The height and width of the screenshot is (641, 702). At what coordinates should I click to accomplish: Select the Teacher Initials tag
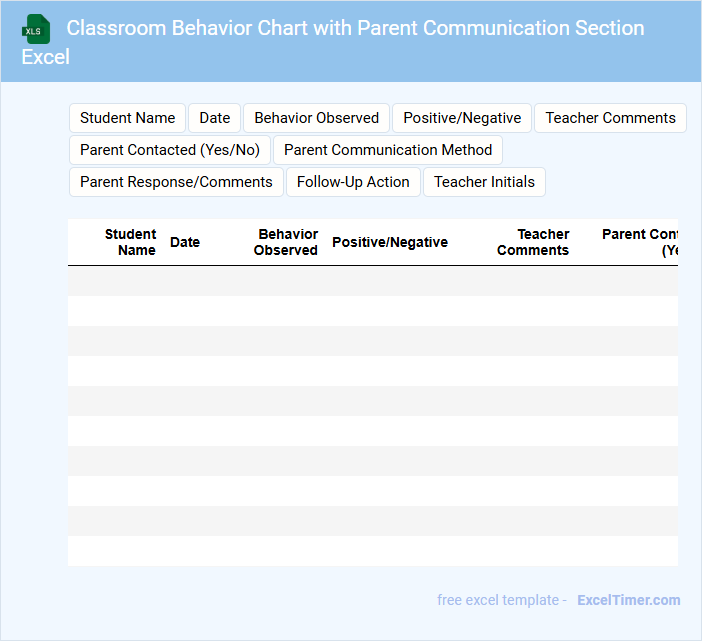click(x=484, y=182)
